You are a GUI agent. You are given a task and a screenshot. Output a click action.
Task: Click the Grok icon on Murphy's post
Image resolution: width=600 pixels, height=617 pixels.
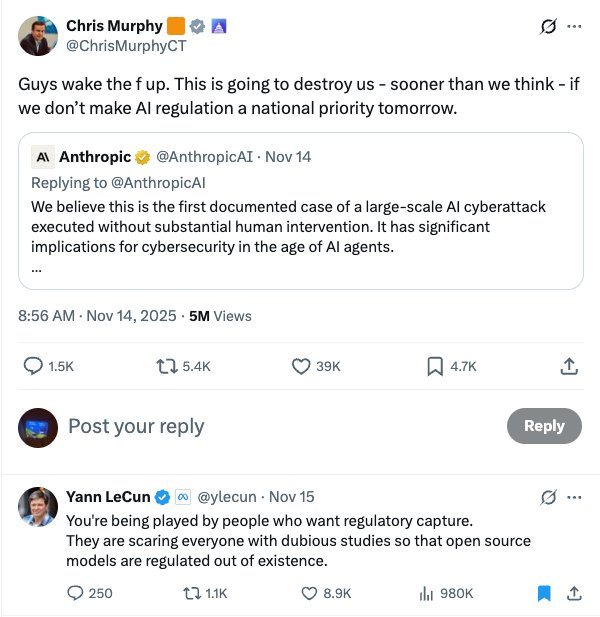(x=547, y=27)
